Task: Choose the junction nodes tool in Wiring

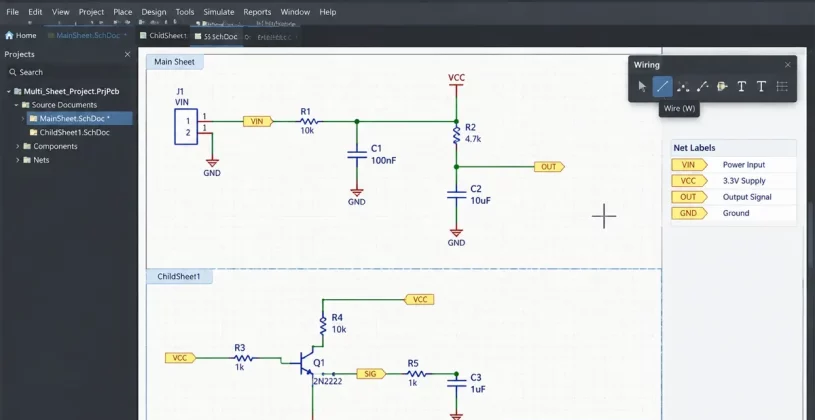Action: [682, 87]
